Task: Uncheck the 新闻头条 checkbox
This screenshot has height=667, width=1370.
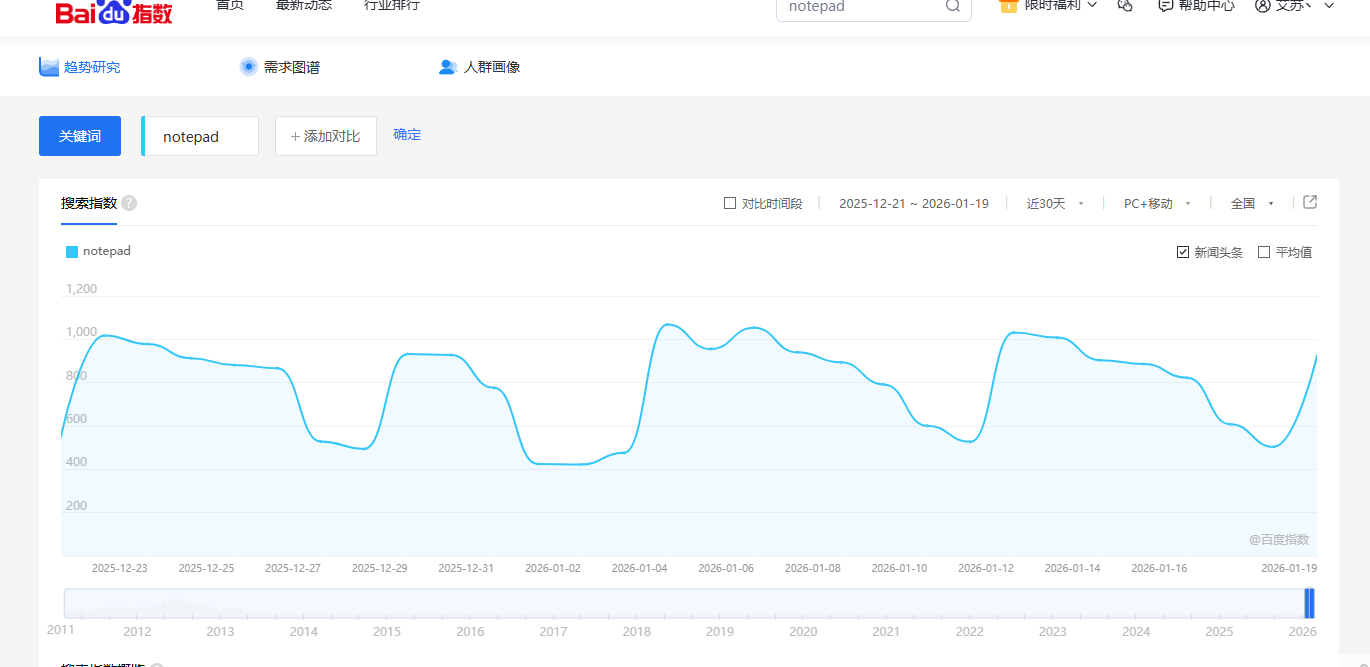Action: pyautogui.click(x=1183, y=252)
